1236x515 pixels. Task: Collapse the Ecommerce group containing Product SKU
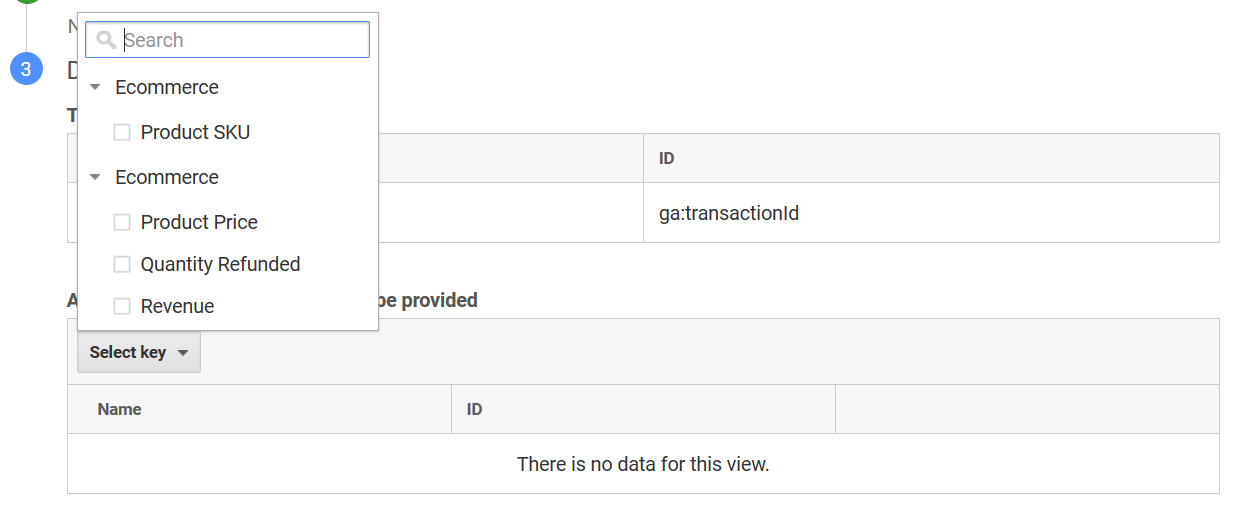pos(95,88)
